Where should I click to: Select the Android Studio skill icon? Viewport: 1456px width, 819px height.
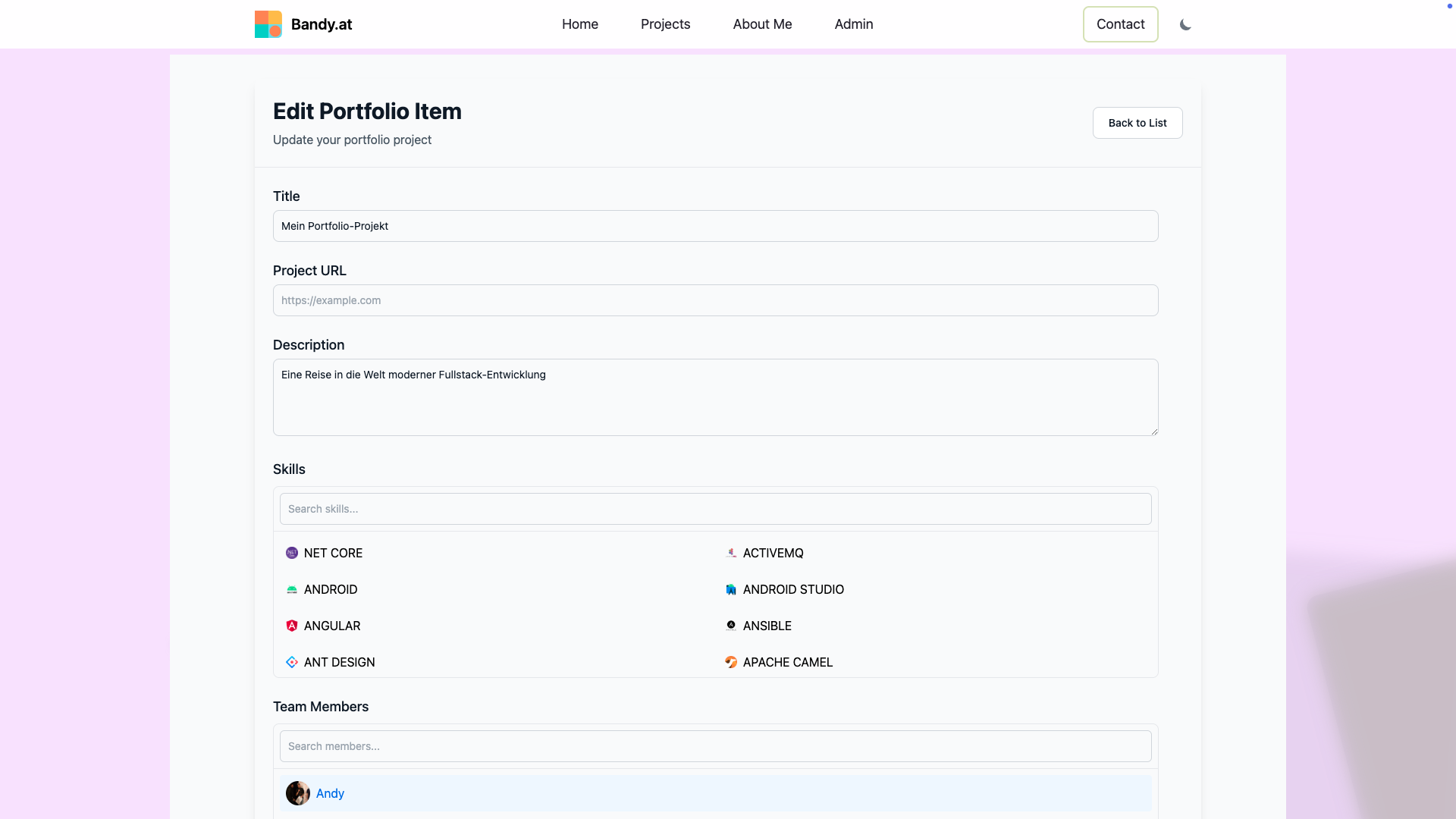[731, 589]
